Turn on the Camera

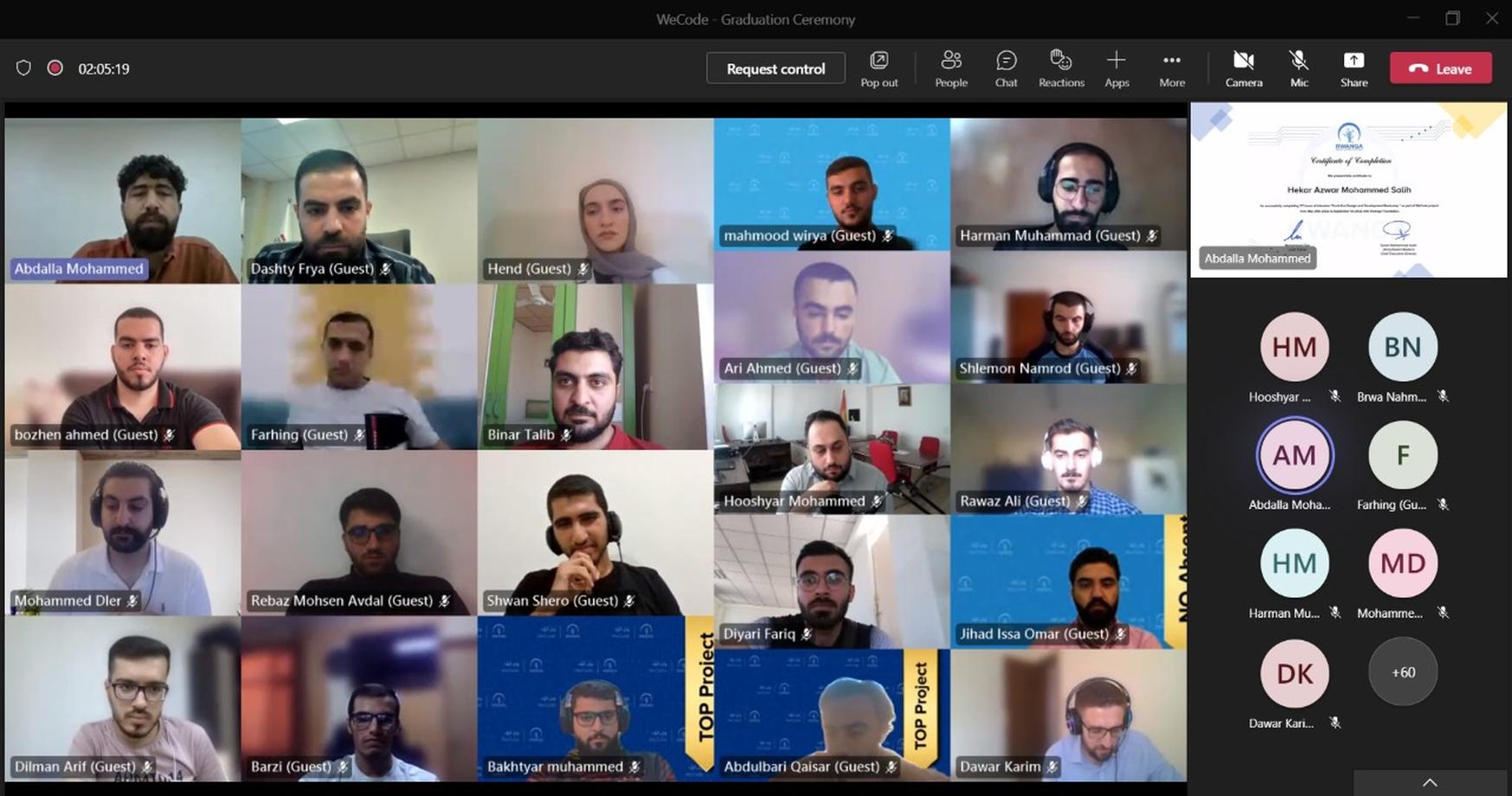pos(1244,68)
